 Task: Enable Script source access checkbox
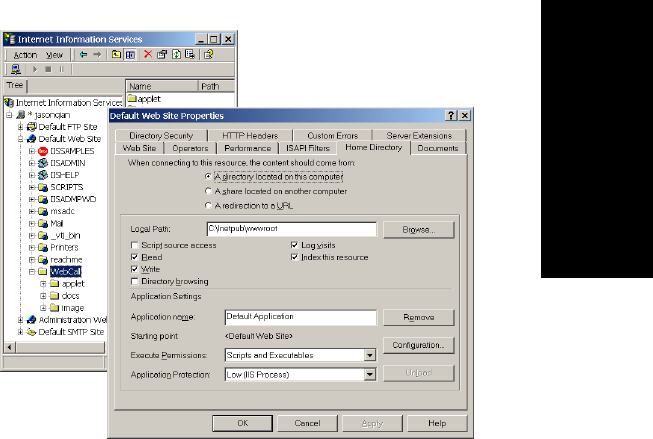(135, 245)
